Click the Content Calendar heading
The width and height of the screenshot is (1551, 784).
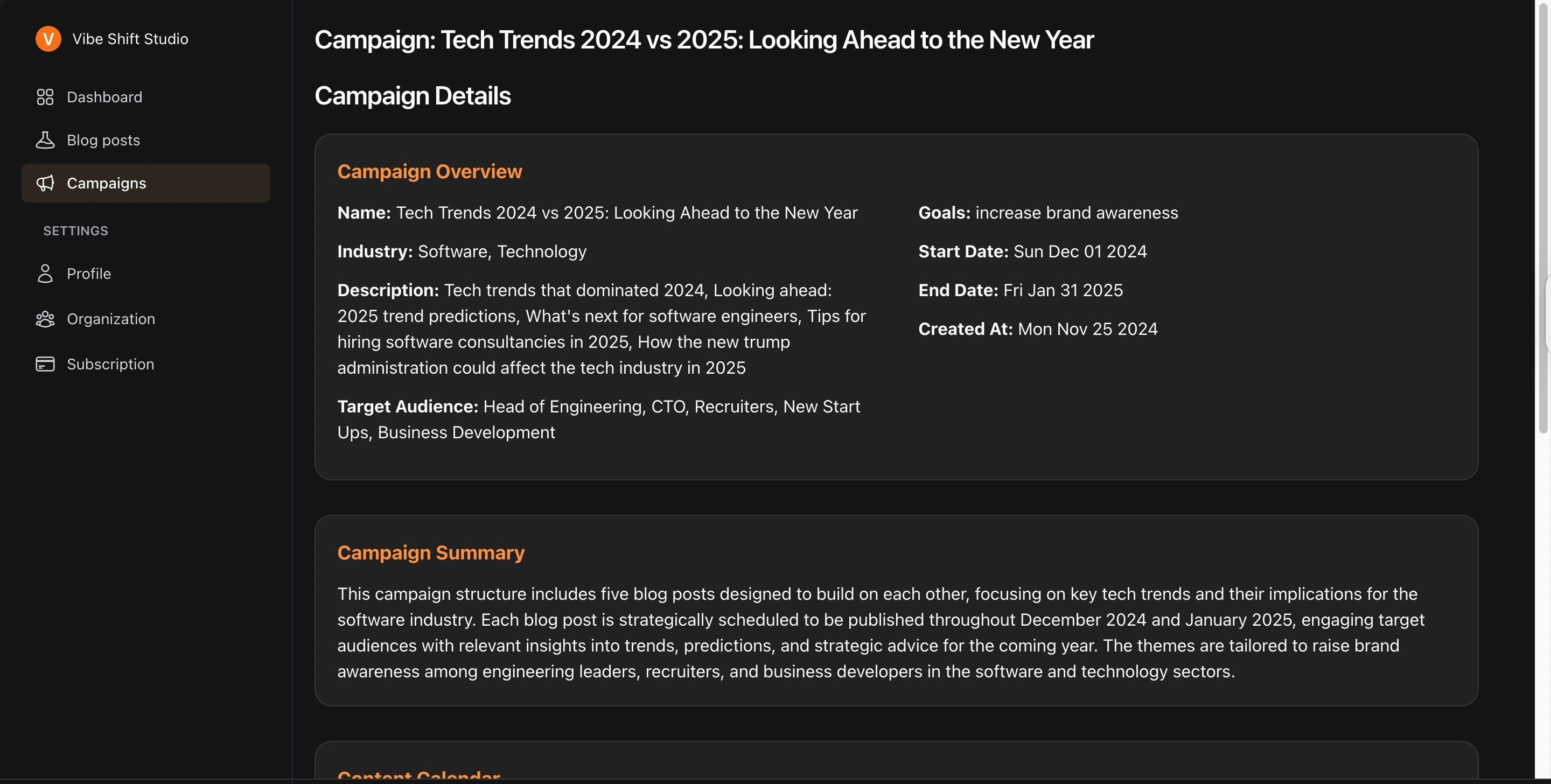(418, 774)
